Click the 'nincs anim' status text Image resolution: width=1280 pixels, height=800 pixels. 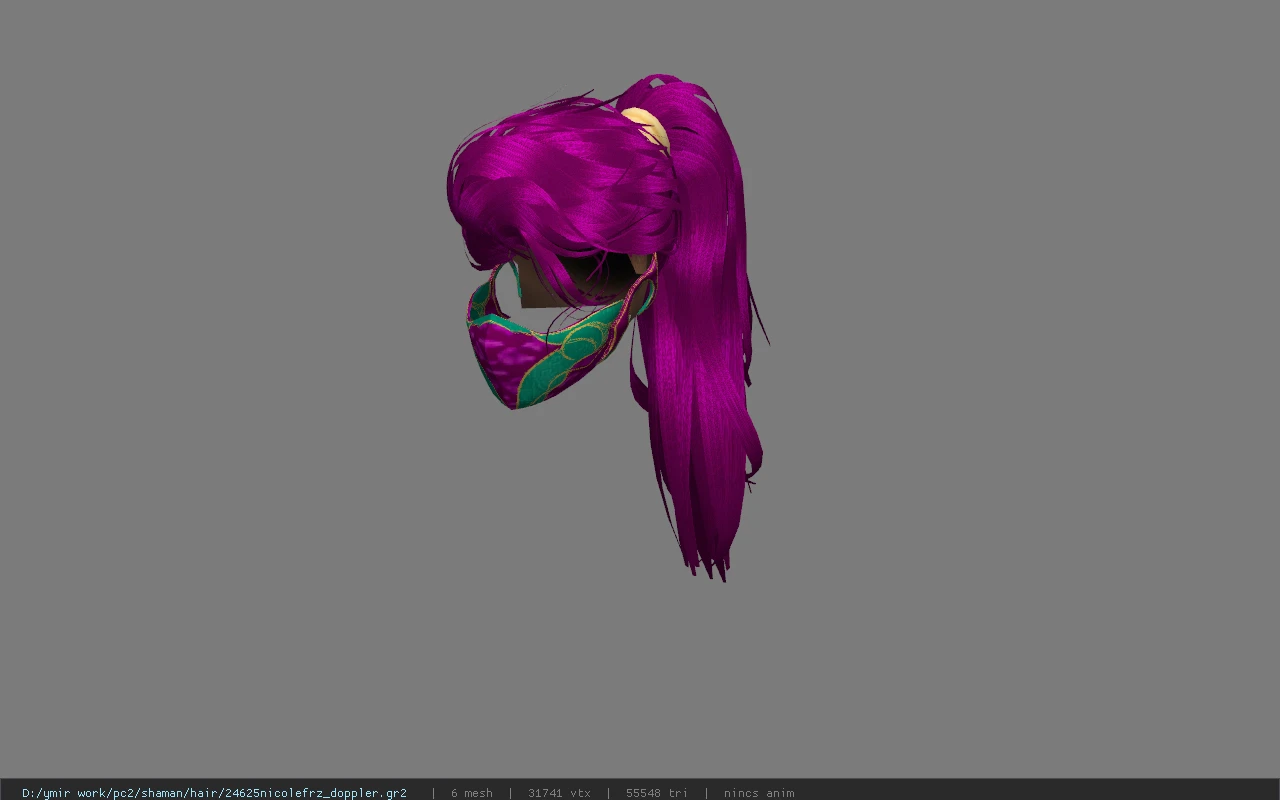coord(759,793)
